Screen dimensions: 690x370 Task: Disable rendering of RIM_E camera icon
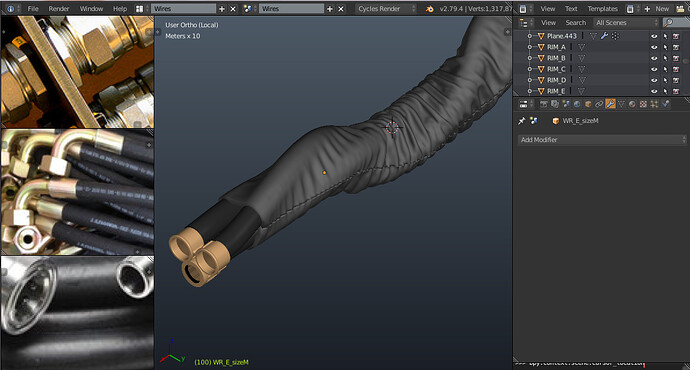[676, 91]
